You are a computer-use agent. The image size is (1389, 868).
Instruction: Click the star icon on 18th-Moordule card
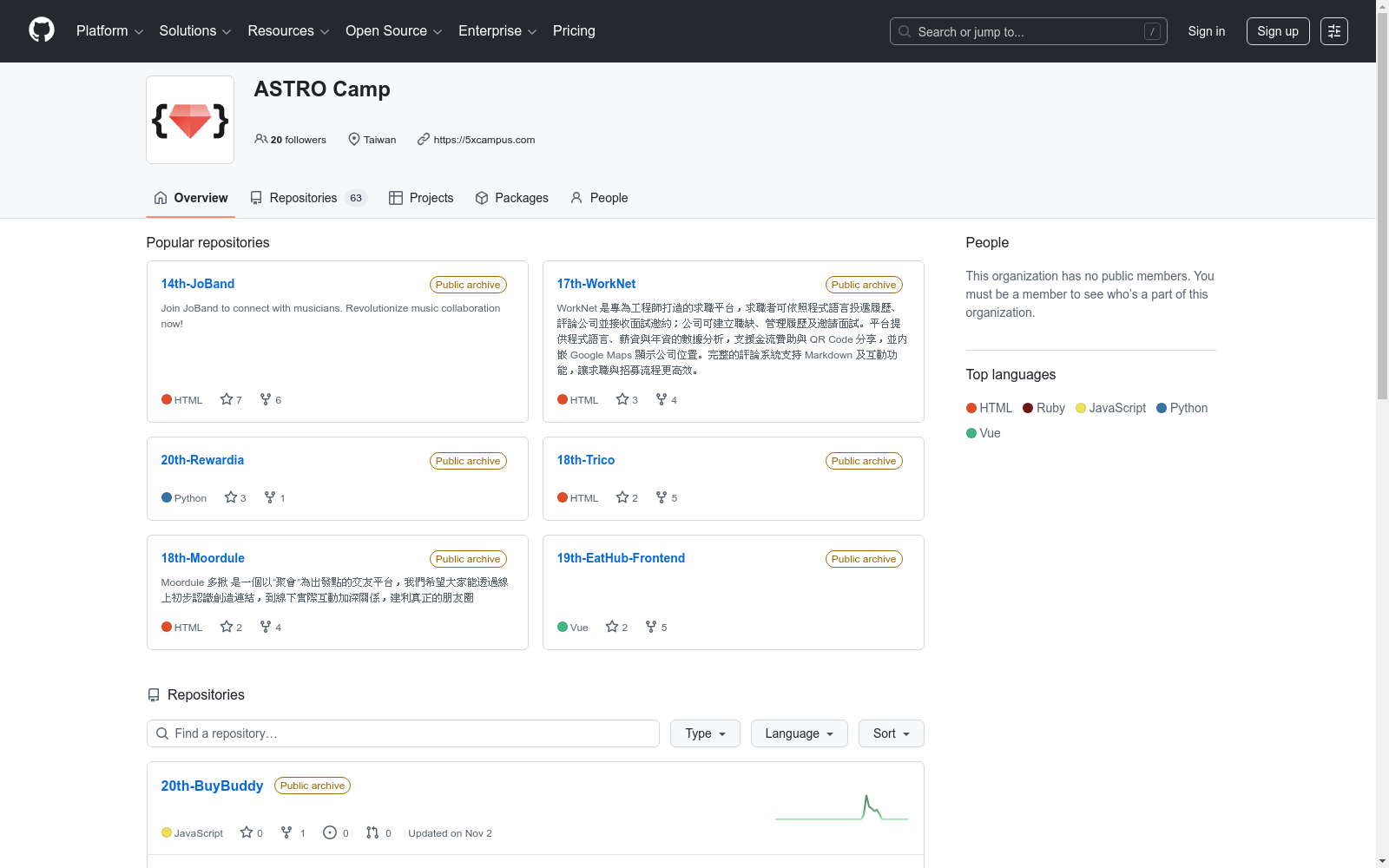(227, 627)
